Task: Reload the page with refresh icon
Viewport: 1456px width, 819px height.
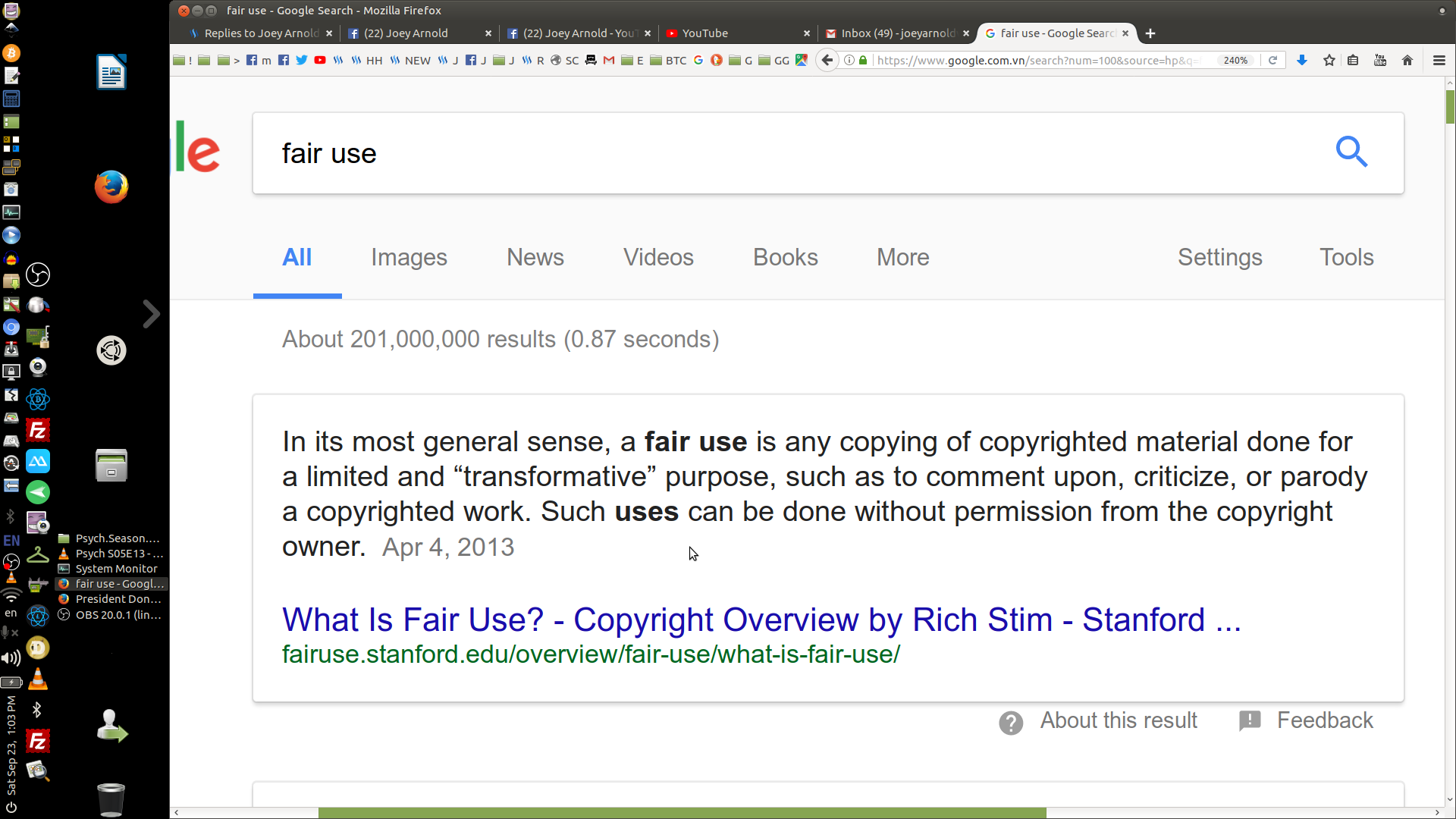Action: 1273,61
